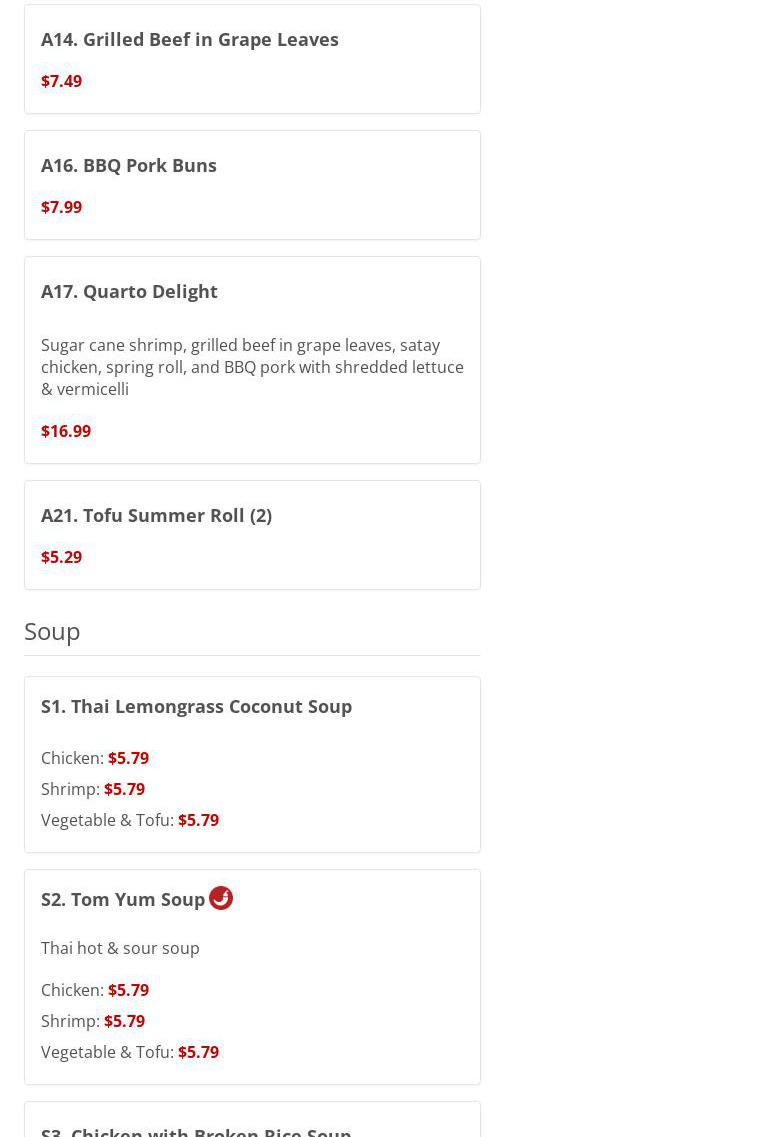Click the $7.49 grilled beef price

coord(61,81)
